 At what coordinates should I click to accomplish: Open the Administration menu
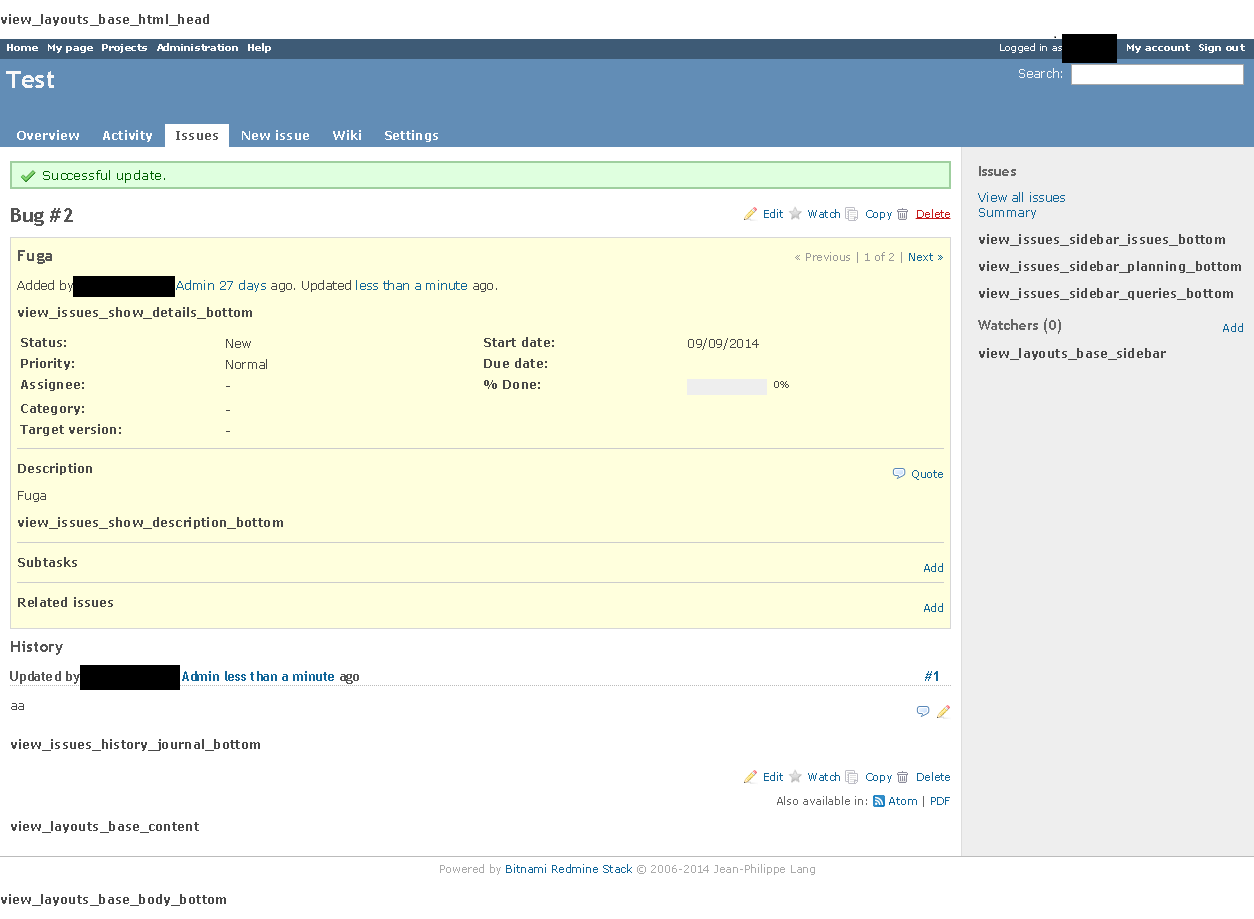click(x=197, y=47)
